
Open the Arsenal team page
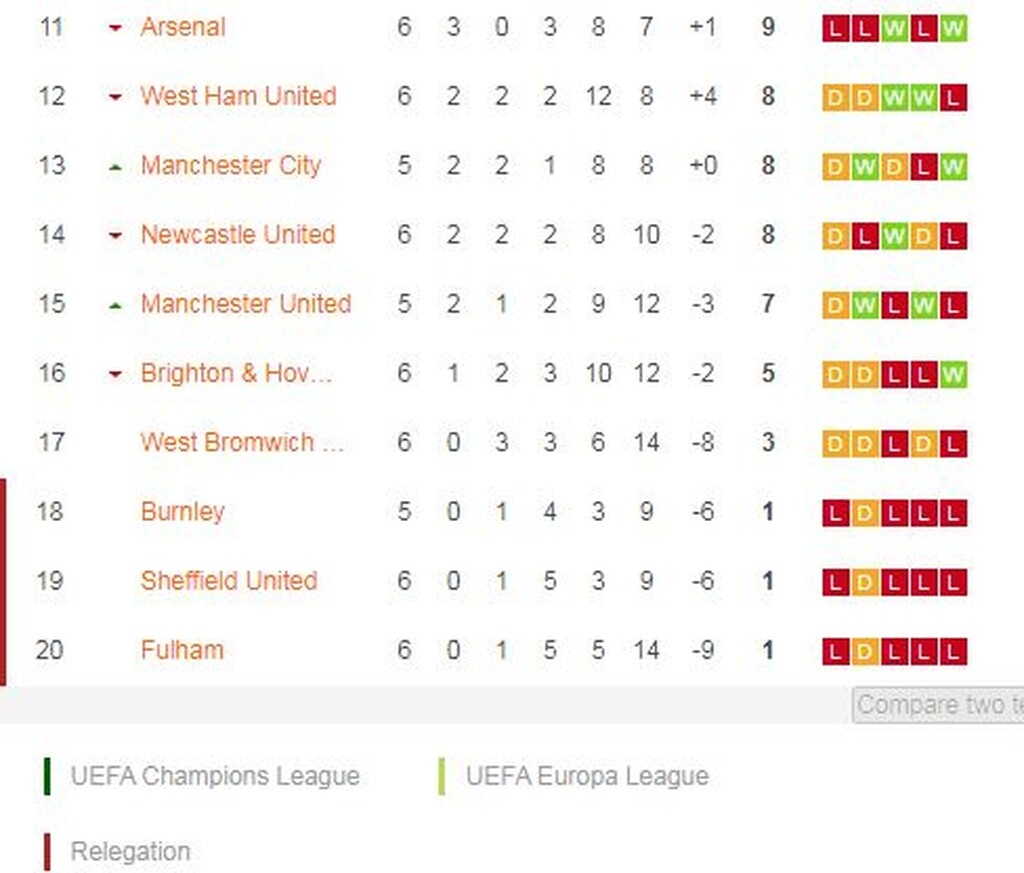[x=183, y=28]
